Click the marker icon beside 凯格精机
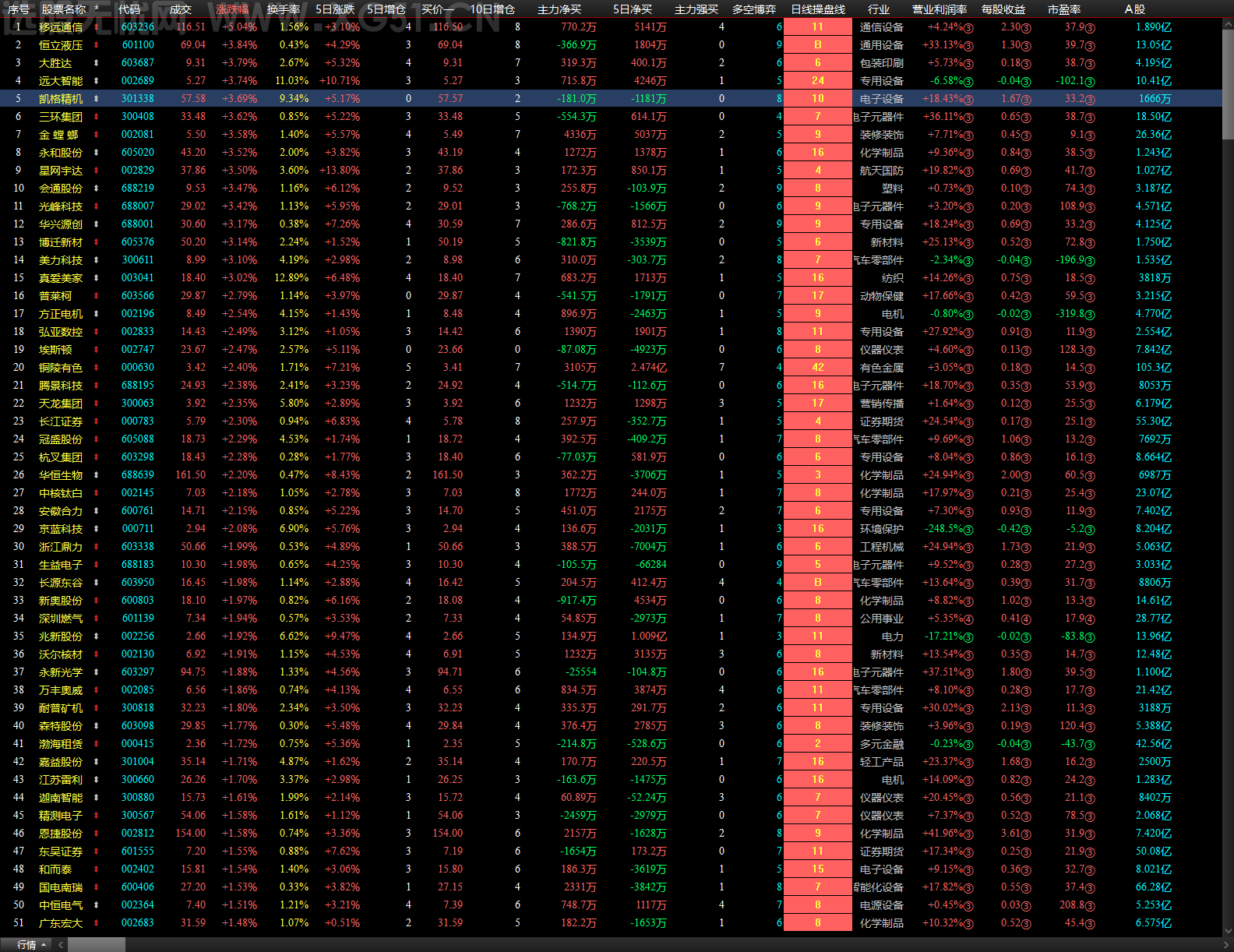The height and width of the screenshot is (952, 1234). pos(97,99)
